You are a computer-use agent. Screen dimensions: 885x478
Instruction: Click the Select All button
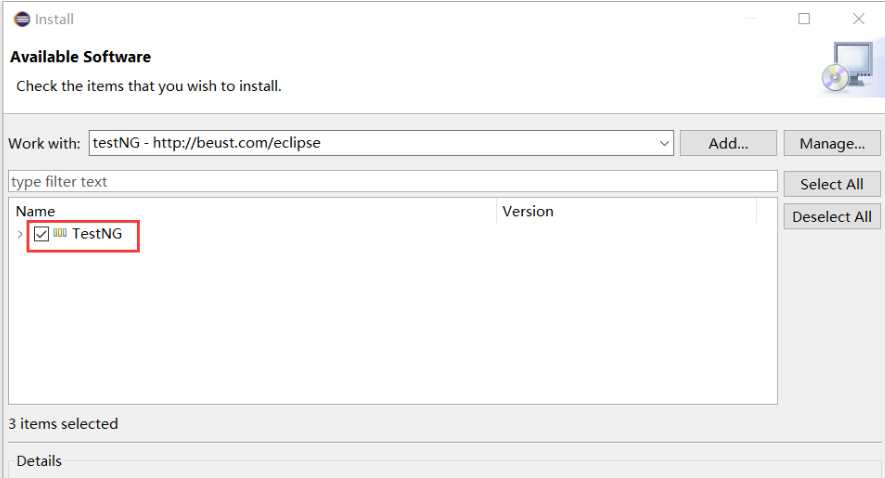pos(832,184)
